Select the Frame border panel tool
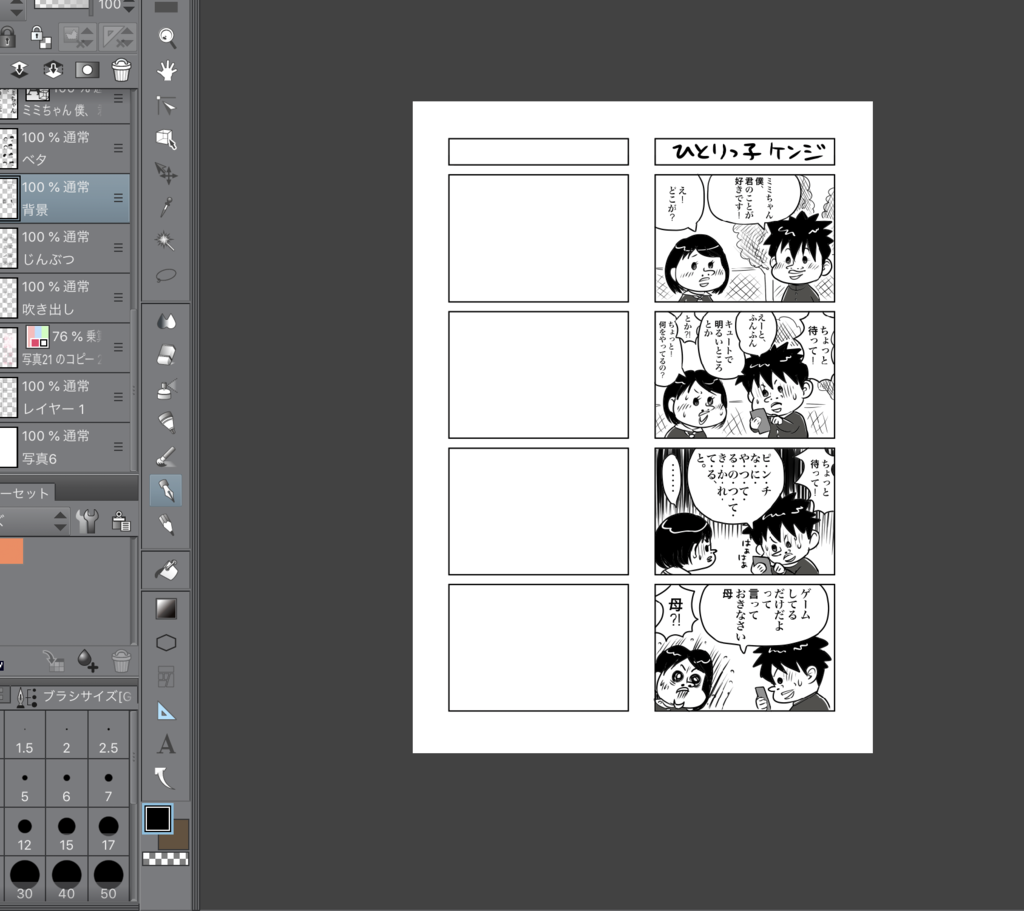1024x911 pixels. pos(167,677)
